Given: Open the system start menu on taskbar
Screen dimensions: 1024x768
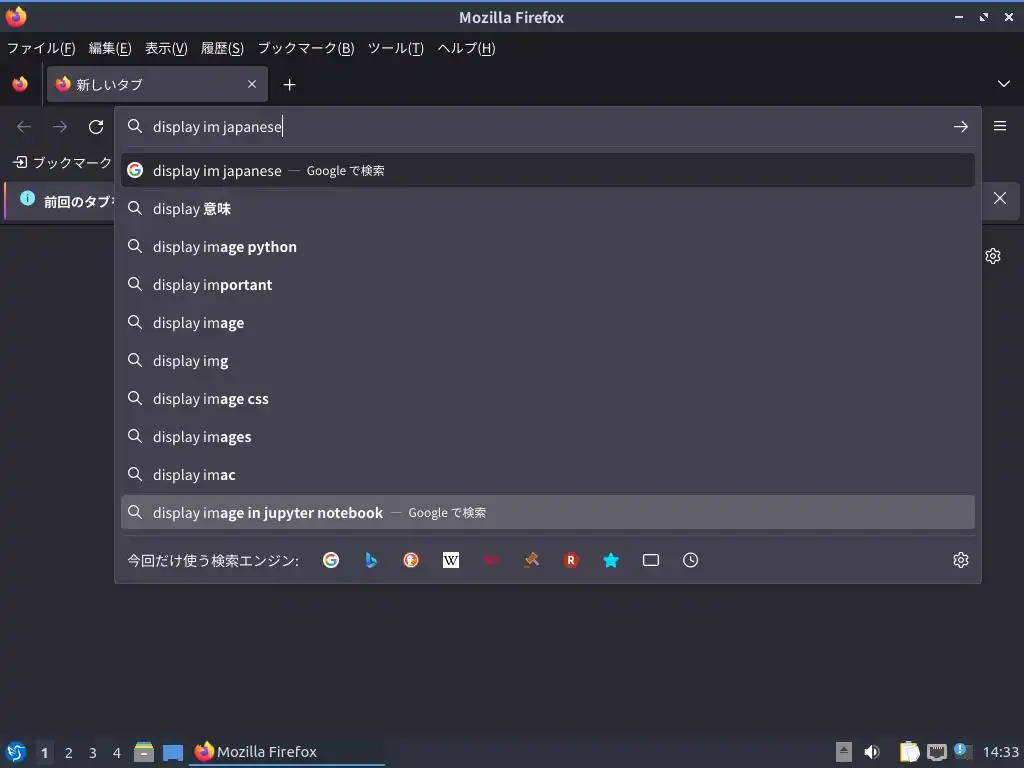Looking at the screenshot, I should pos(16,752).
